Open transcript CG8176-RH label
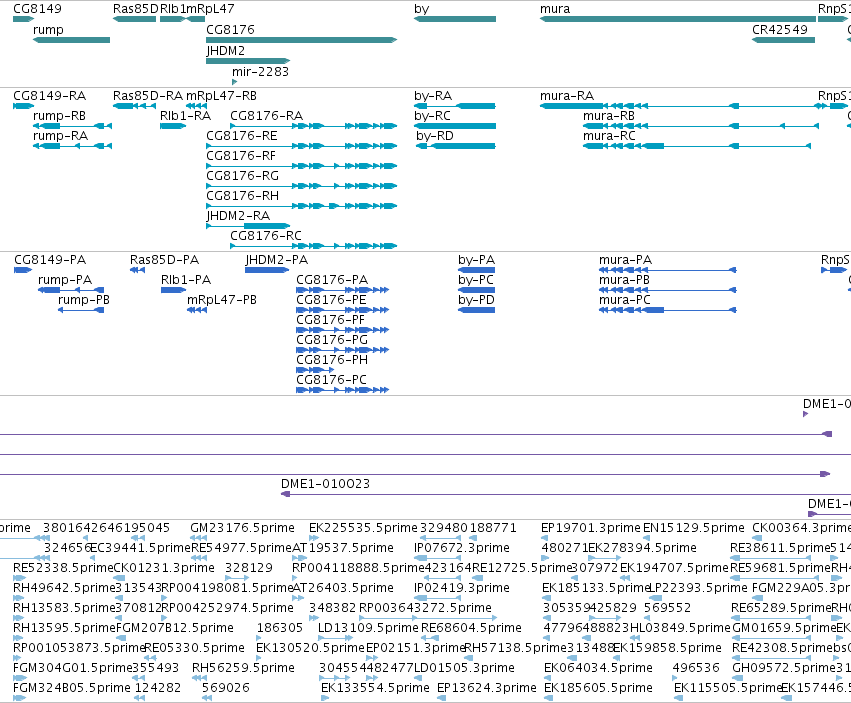Screen dimensions: 851x703 tap(242, 196)
